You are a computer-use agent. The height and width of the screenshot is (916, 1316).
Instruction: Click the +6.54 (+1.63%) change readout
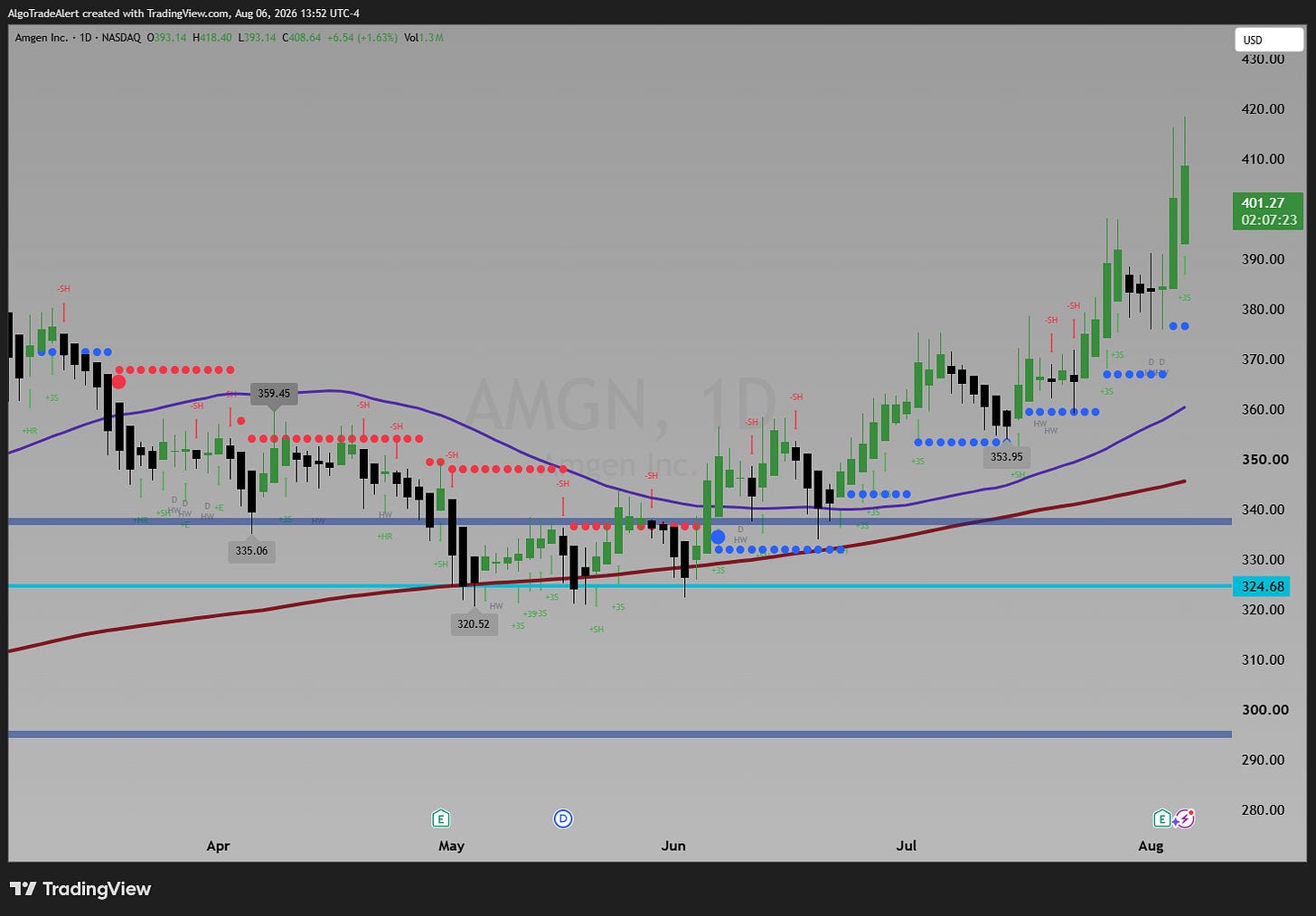[x=362, y=38]
